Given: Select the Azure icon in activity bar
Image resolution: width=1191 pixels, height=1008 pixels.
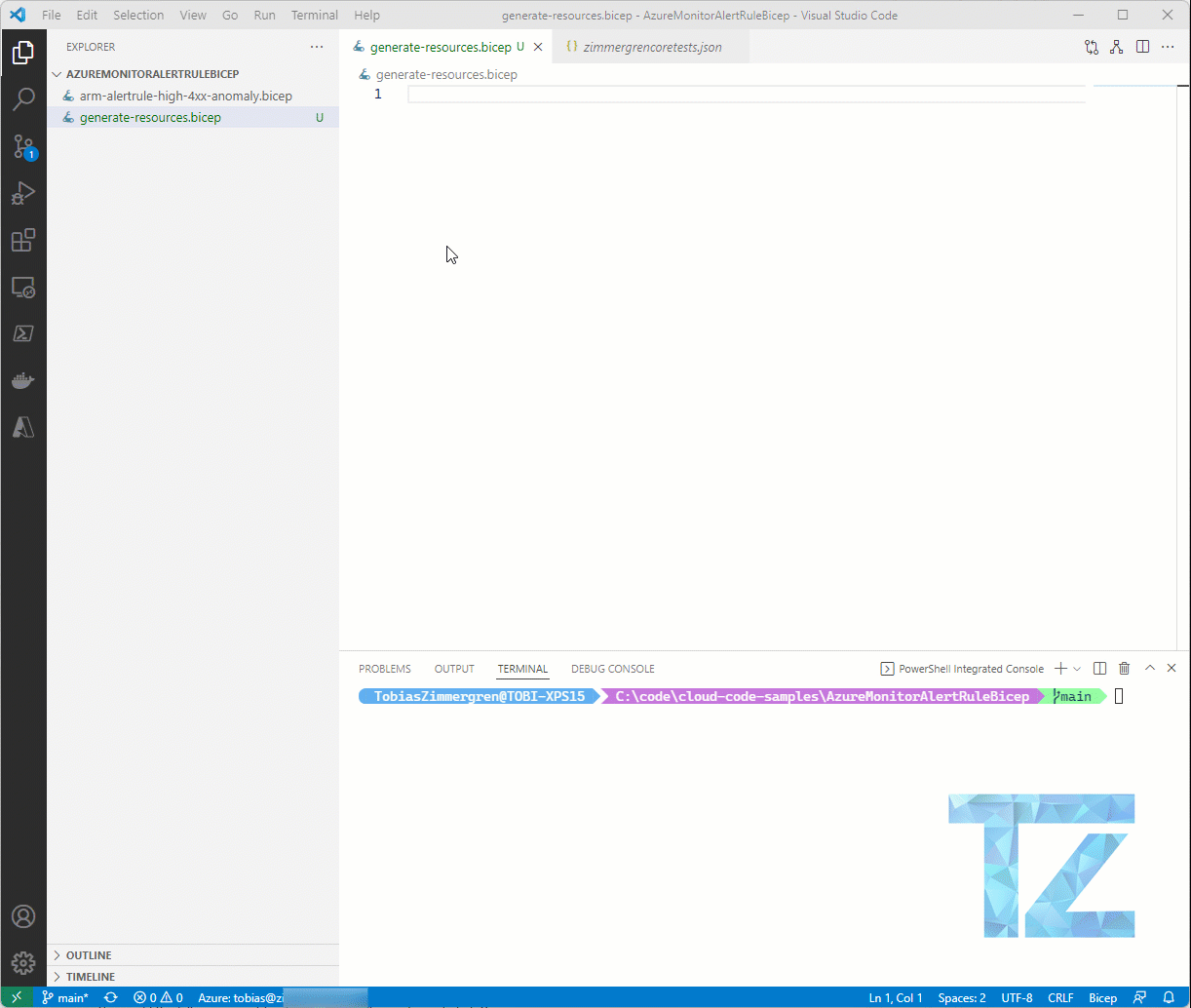Looking at the screenshot, I should pyautogui.click(x=23, y=427).
